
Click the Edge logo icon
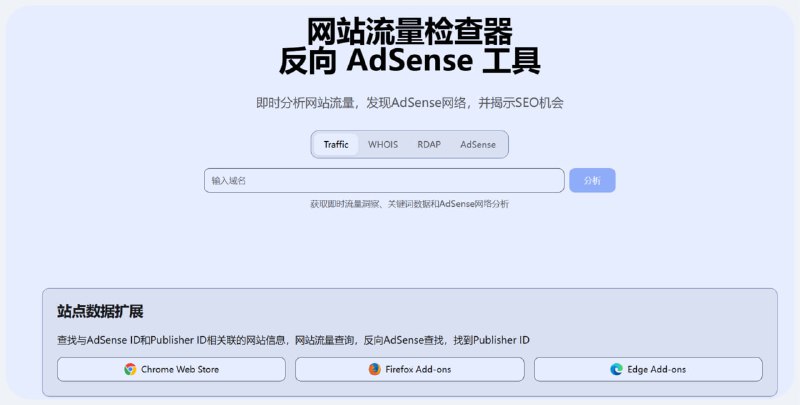coord(616,369)
